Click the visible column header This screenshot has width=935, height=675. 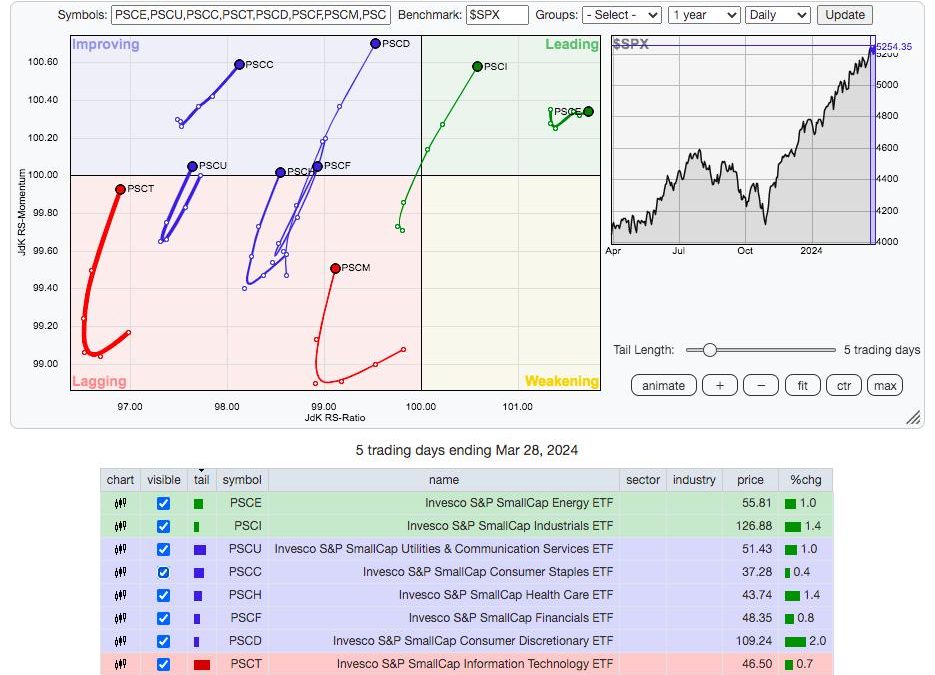(x=163, y=480)
